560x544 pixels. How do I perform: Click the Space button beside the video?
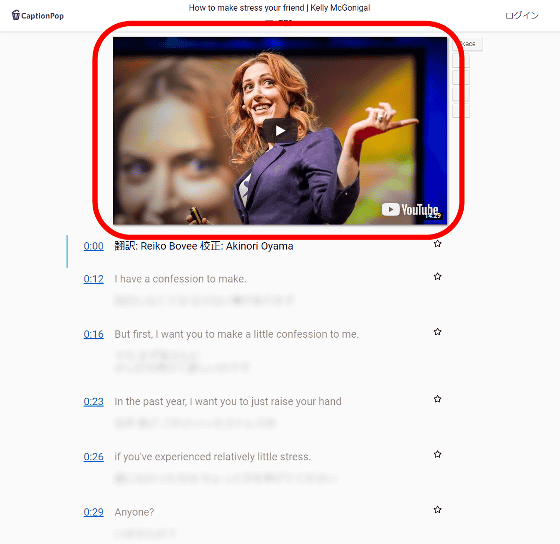[x=468, y=44]
